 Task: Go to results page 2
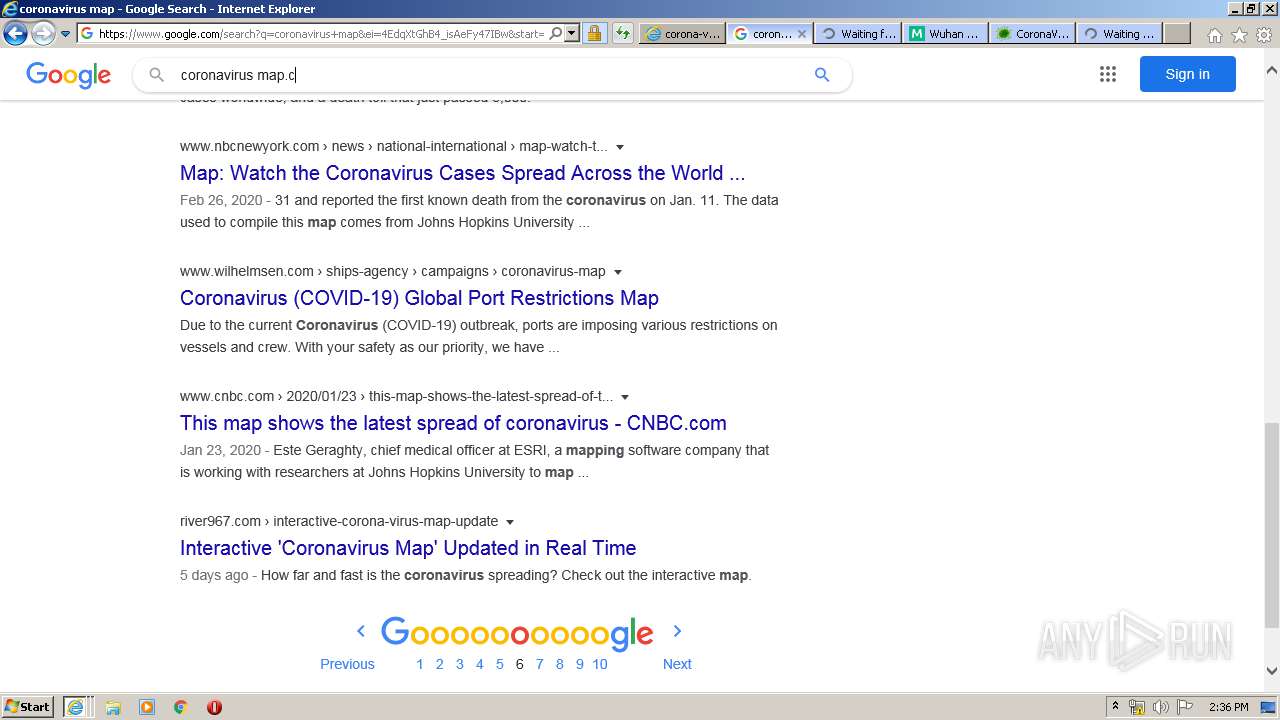(439, 664)
